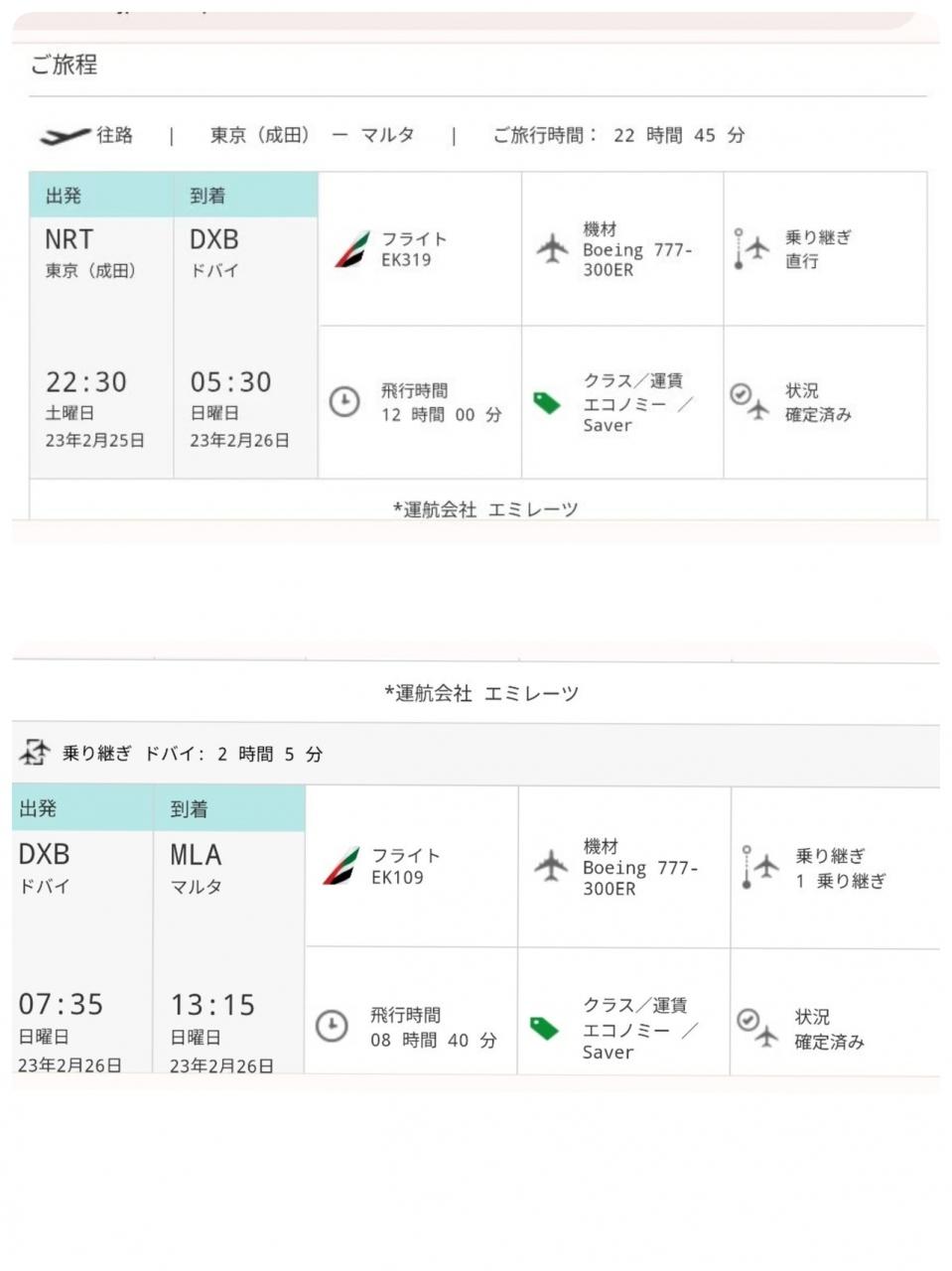Click the MLA arrival airport code
Image resolution: width=952 pixels, height=1271 pixels.
196,855
